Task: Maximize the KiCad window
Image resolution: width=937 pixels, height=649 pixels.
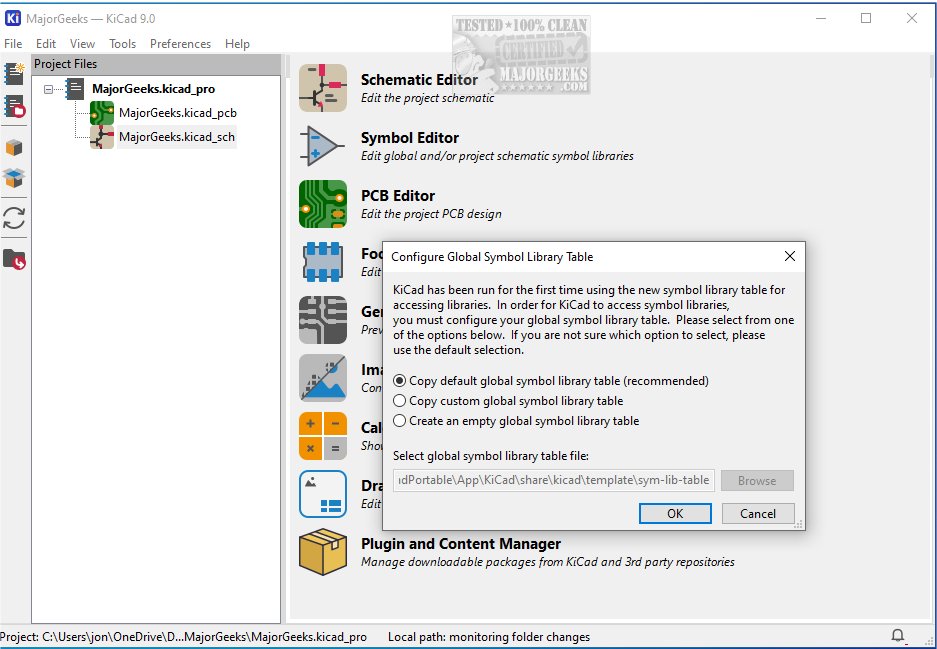Action: 866,19
